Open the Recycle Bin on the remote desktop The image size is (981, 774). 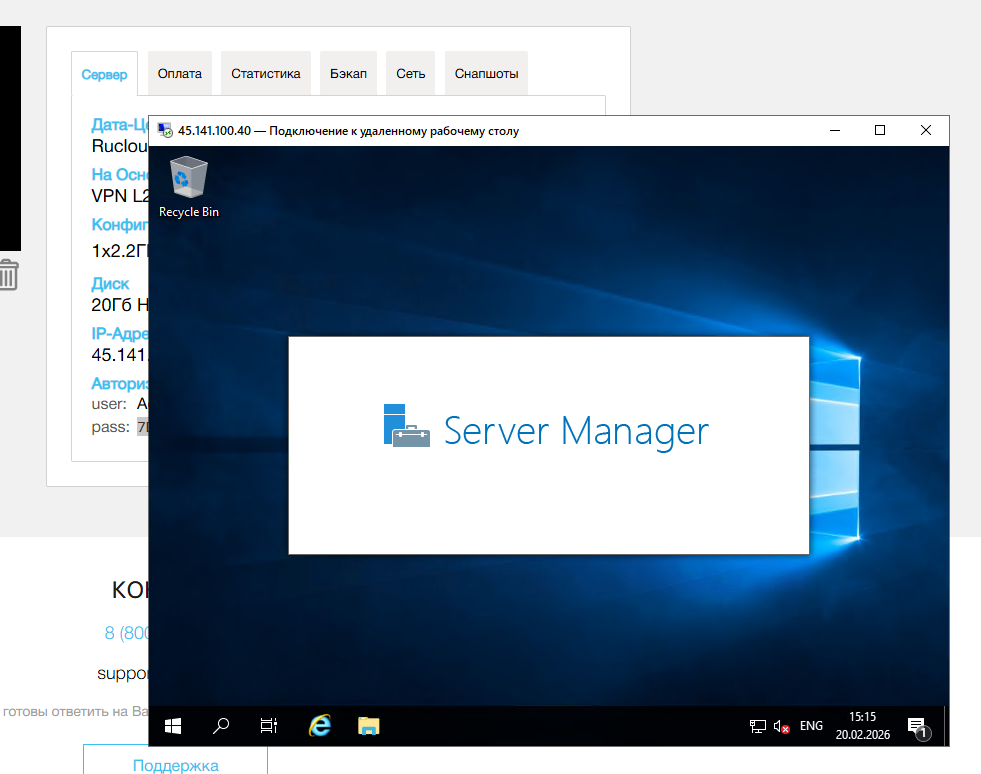pyautogui.click(x=188, y=186)
